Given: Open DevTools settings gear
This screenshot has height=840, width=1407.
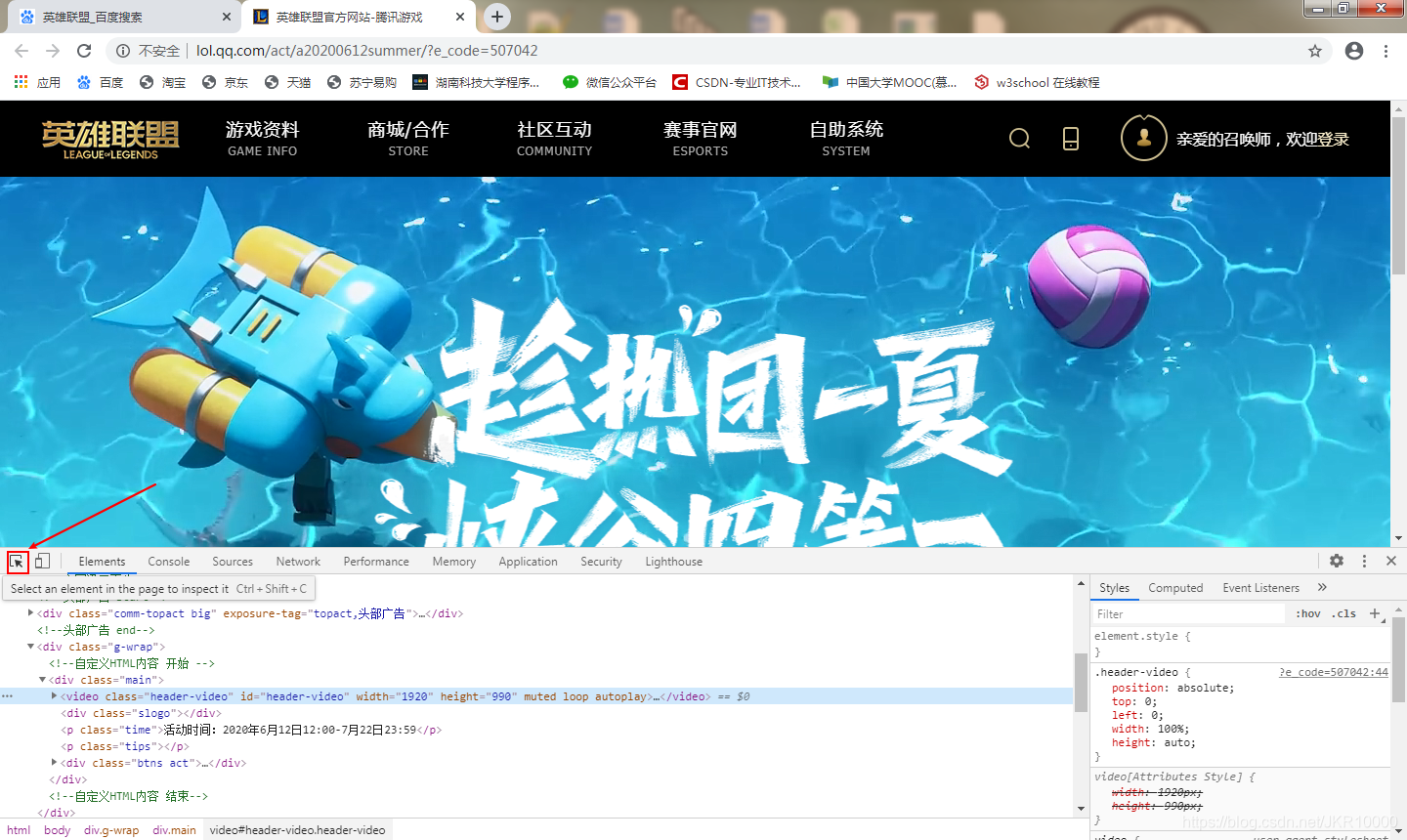Looking at the screenshot, I should (1337, 561).
